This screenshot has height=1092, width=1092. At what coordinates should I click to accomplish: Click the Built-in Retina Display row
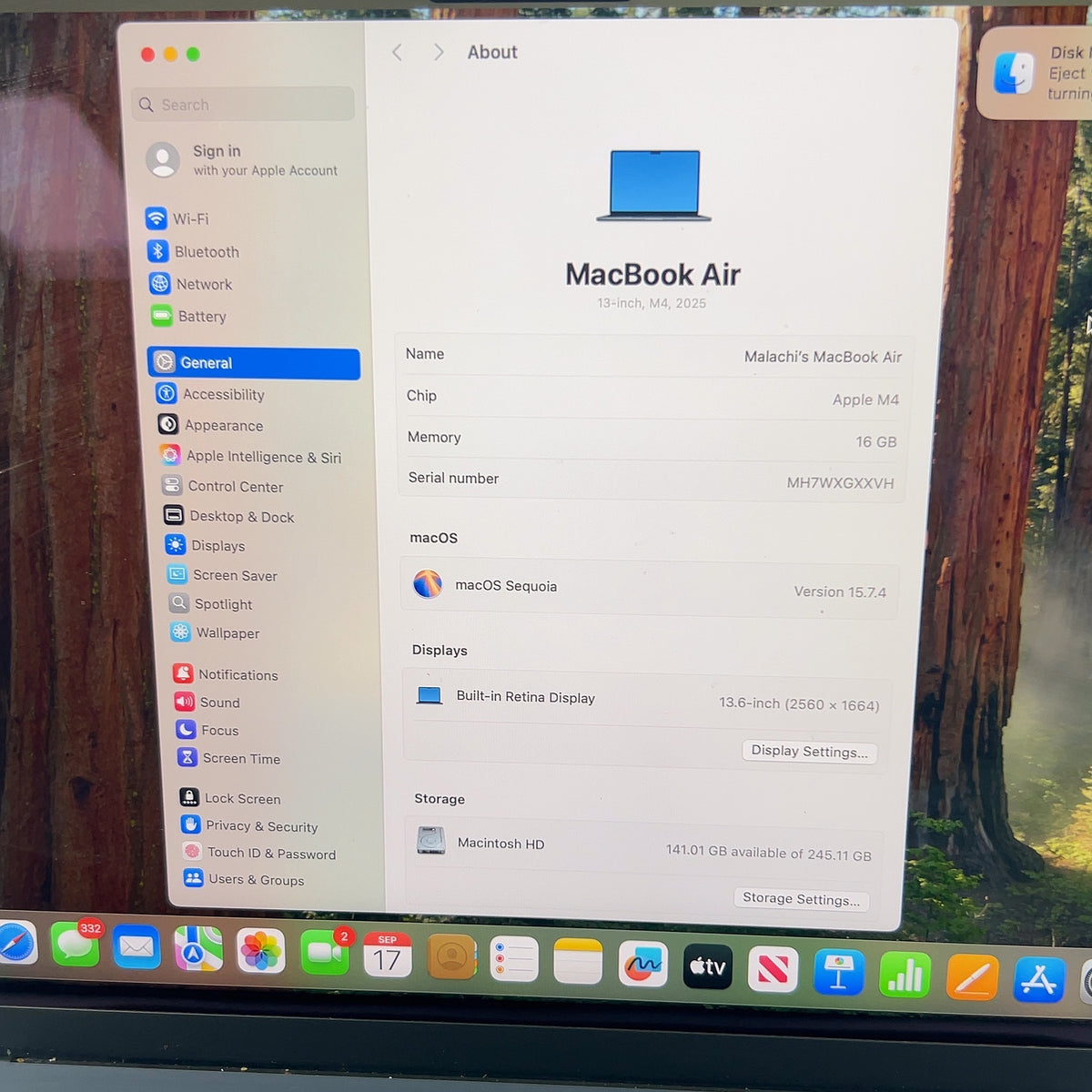(x=648, y=700)
